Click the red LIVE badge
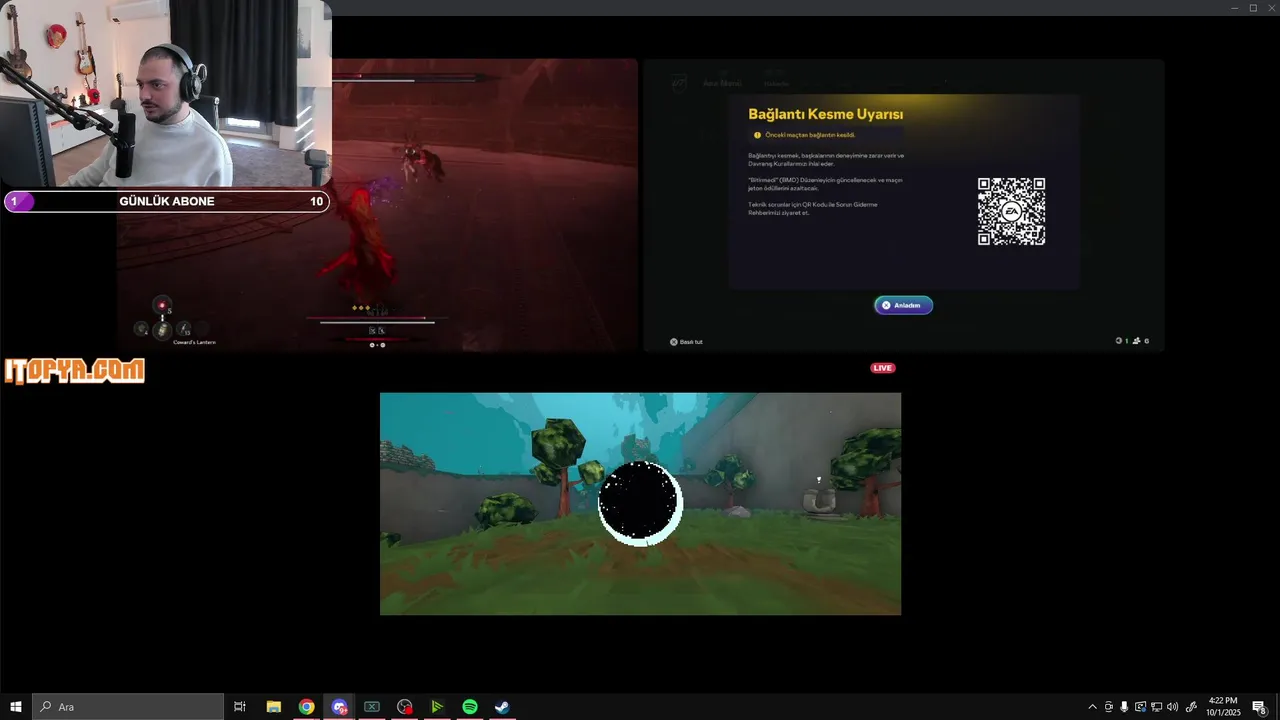 (882, 368)
